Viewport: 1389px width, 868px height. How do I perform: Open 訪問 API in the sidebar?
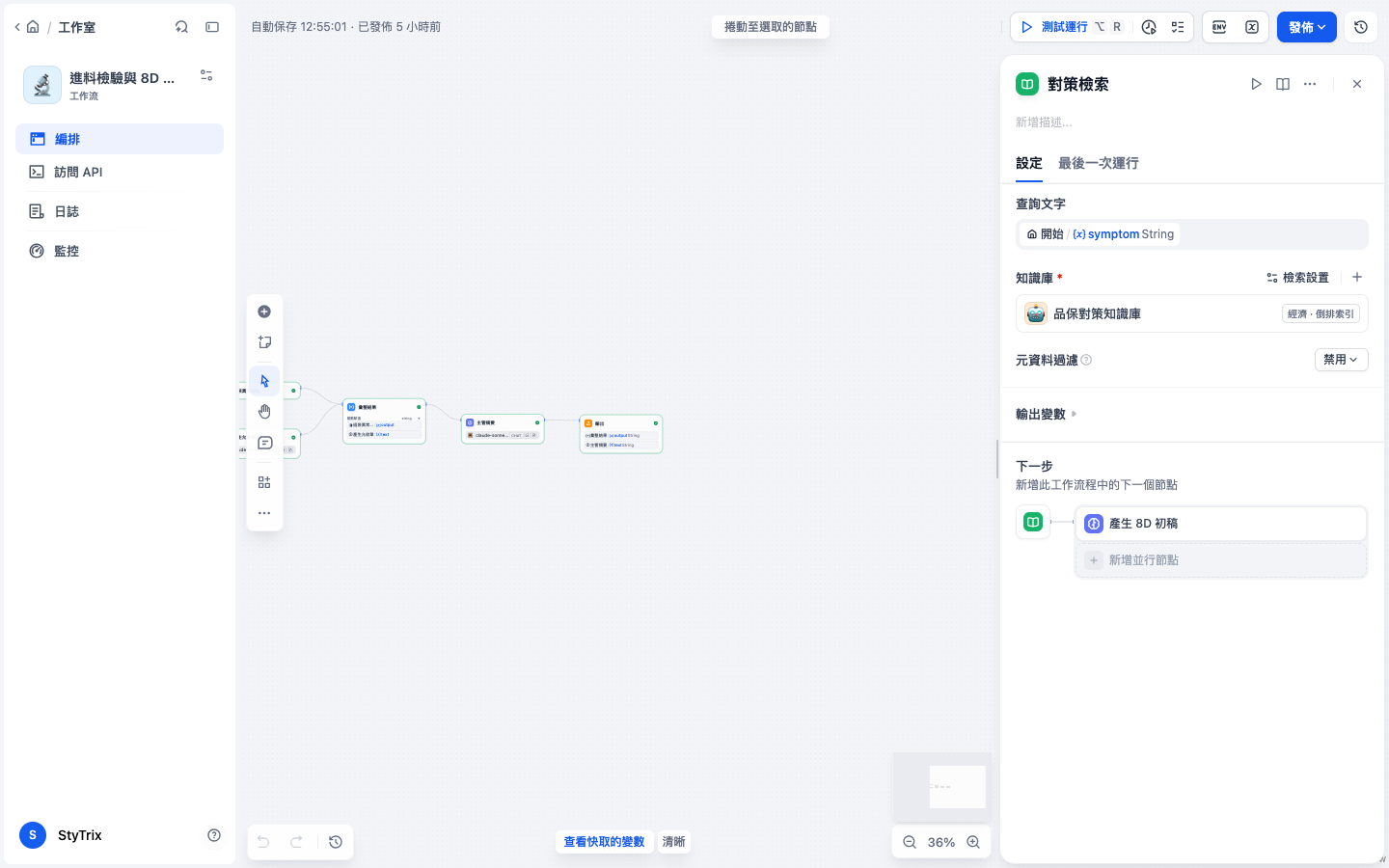click(120, 172)
